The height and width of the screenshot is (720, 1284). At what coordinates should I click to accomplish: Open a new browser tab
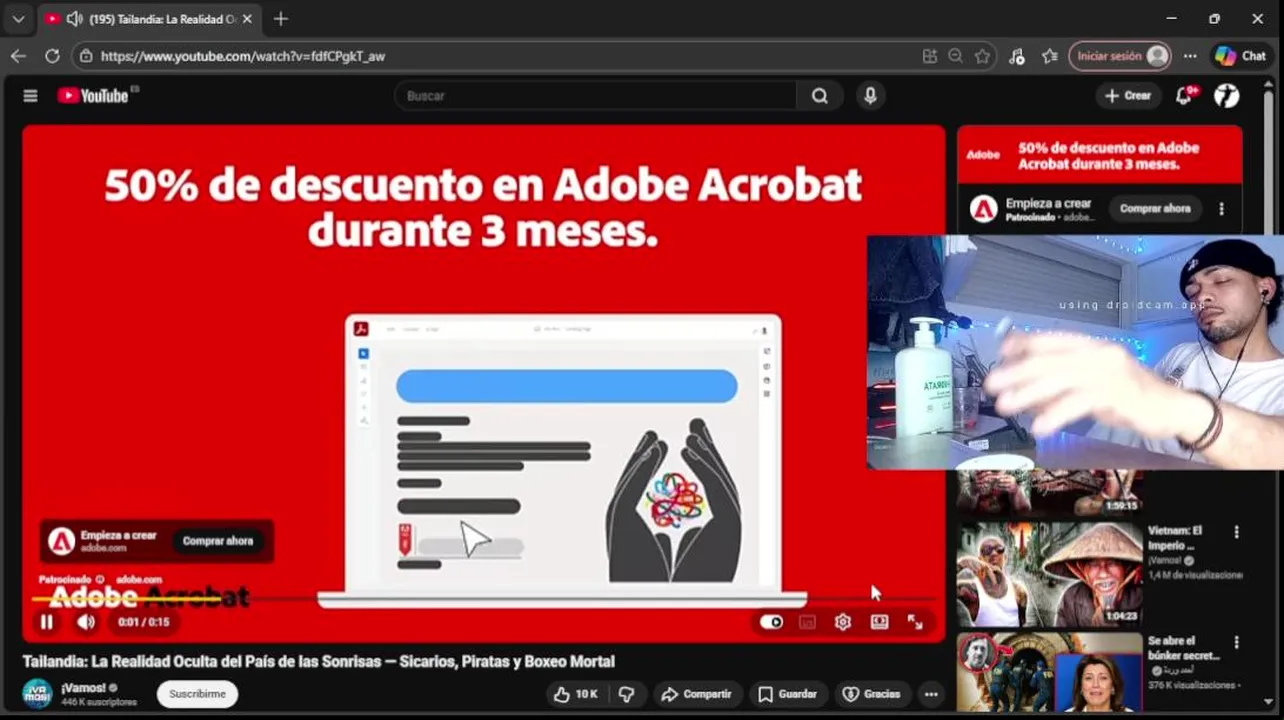(x=281, y=19)
